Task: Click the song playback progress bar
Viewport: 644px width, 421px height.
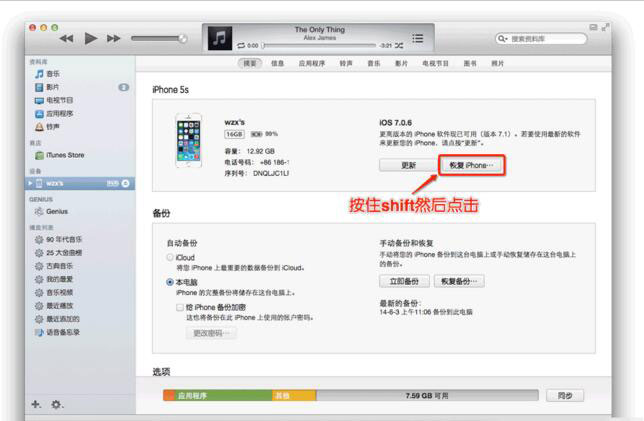Action: click(x=319, y=46)
